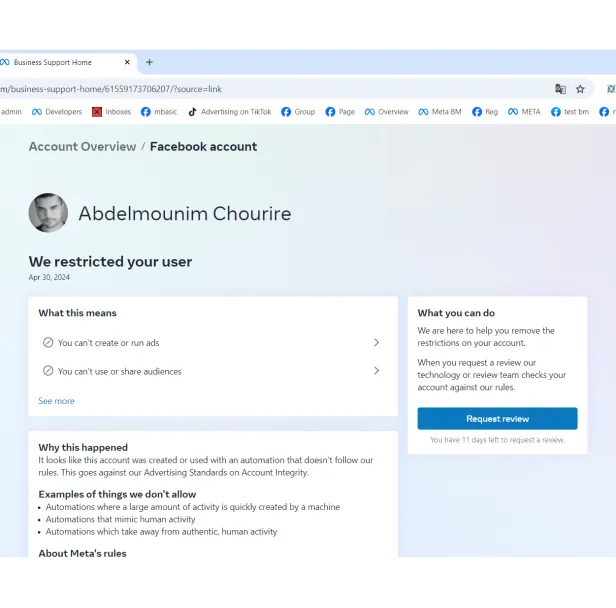Open the Advertising on TikTok bookmark
This screenshot has height=608, width=616.
(x=229, y=112)
